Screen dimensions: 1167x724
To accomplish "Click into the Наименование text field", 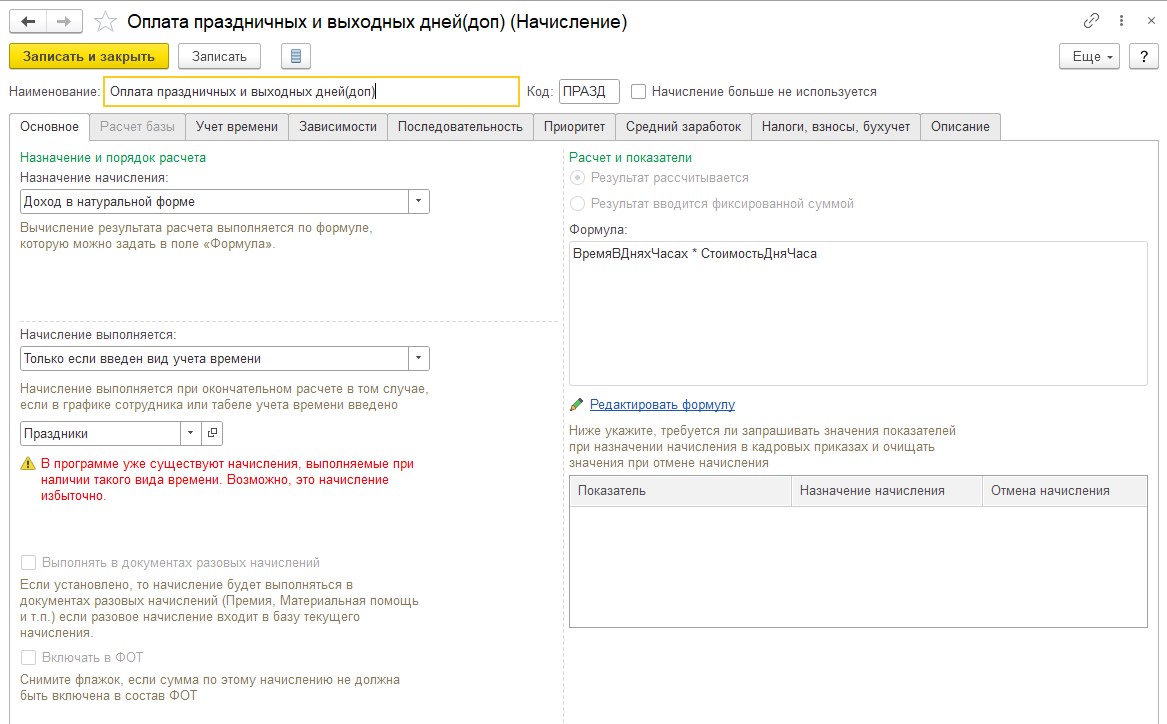I will click(311, 91).
